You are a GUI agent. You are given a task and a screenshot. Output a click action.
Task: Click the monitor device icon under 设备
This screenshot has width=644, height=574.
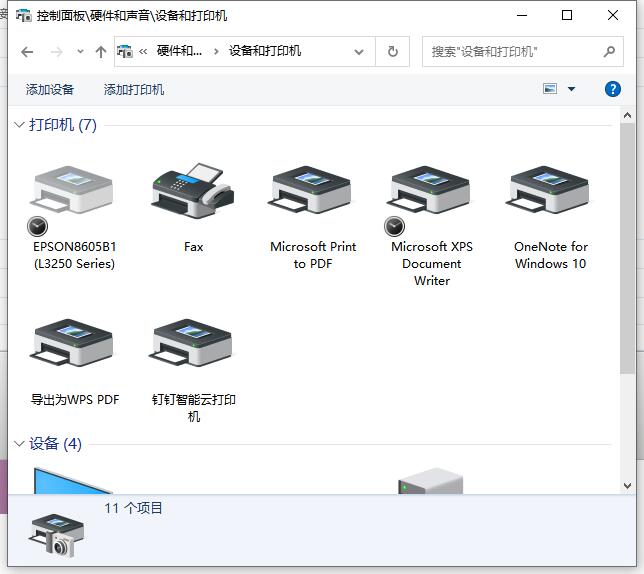click(72, 480)
